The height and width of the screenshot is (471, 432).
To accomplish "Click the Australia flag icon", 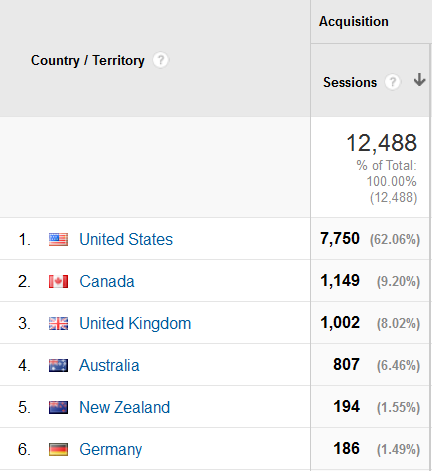I will pos(58,365).
